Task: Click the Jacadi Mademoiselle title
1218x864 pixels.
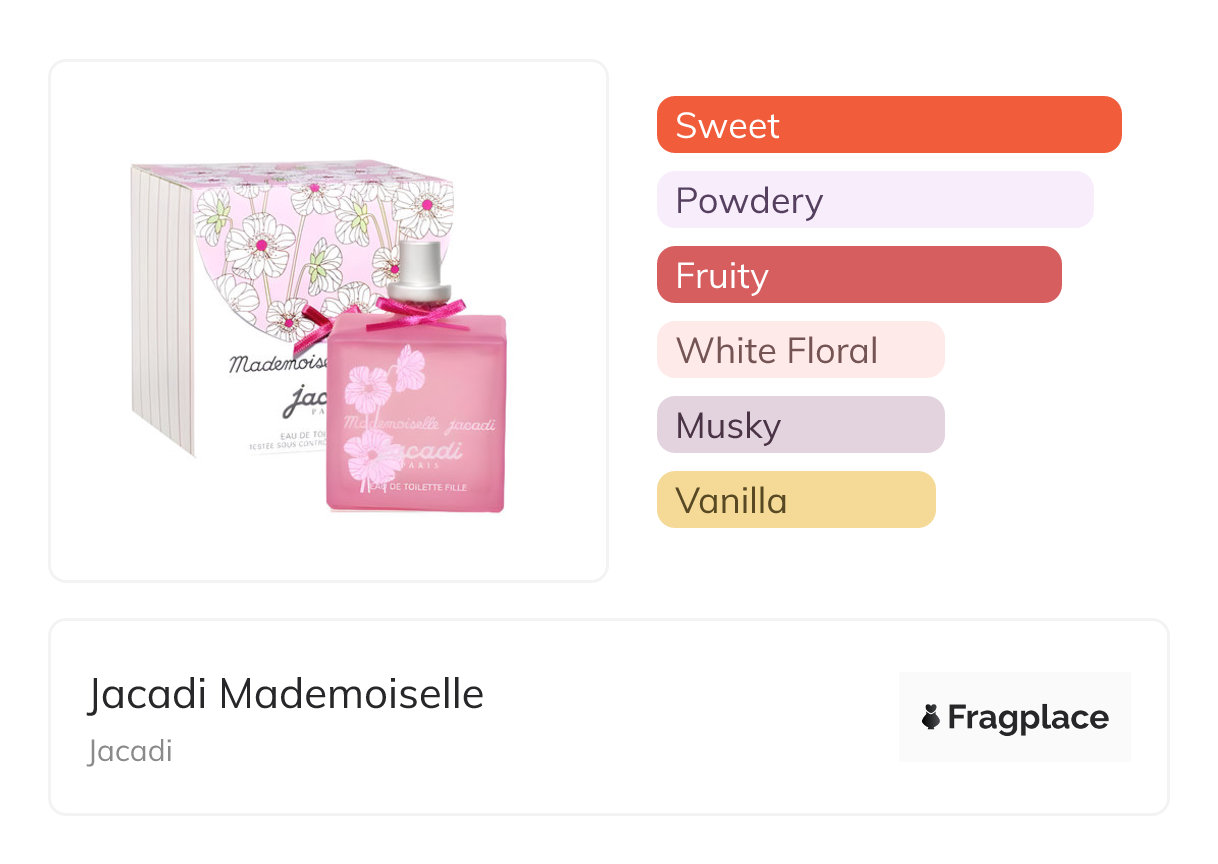Action: 286,694
